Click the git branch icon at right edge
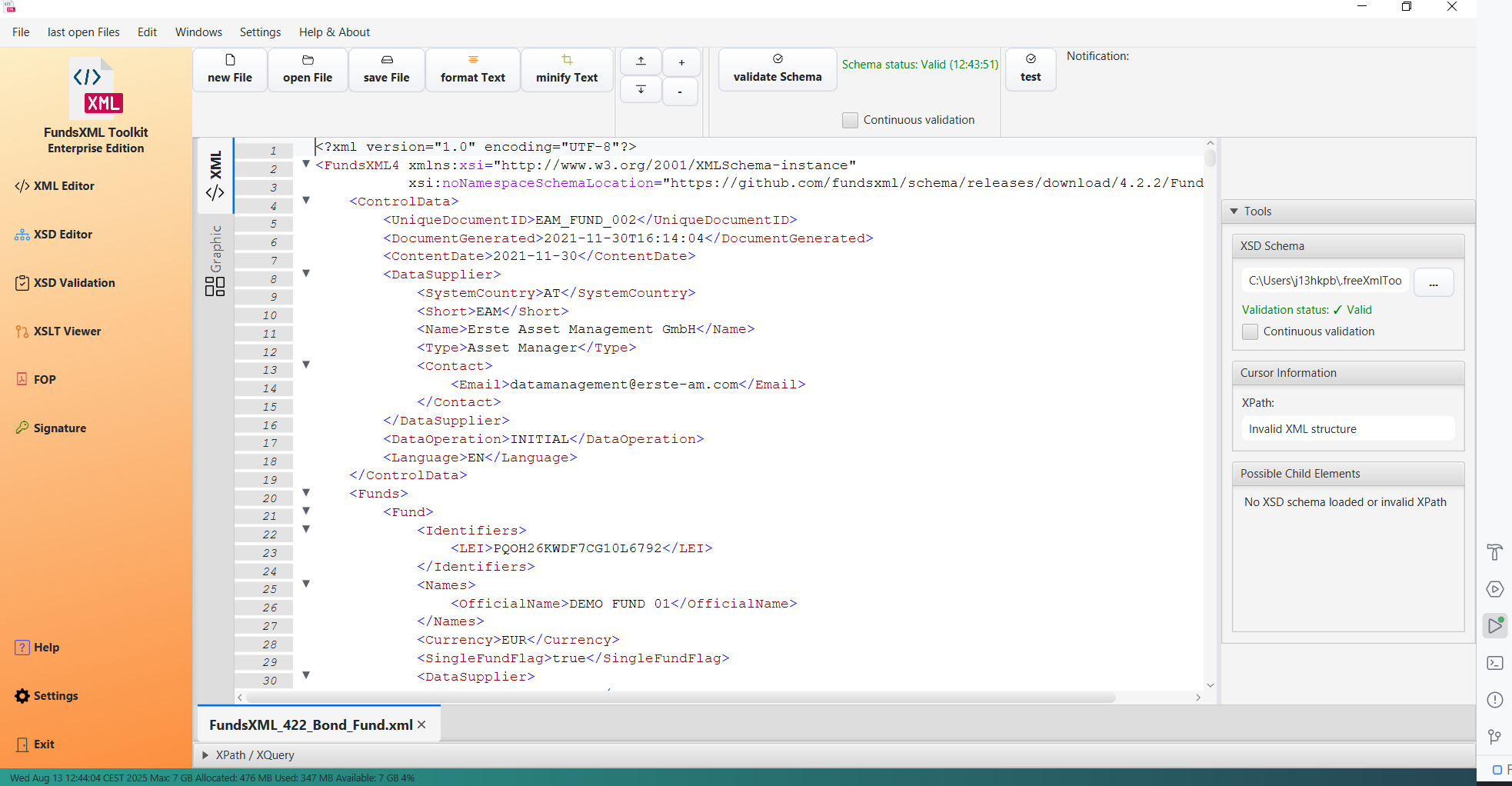This screenshot has width=1512, height=786. coord(1494,737)
